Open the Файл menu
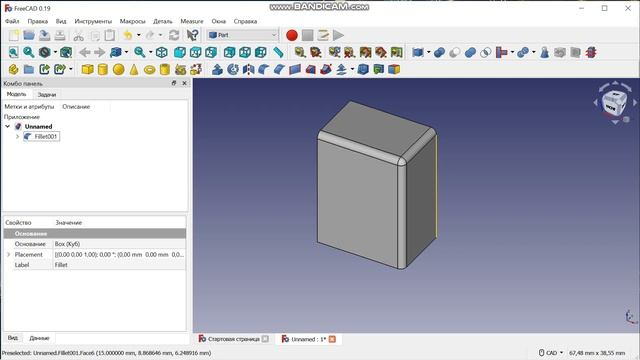 12,21
